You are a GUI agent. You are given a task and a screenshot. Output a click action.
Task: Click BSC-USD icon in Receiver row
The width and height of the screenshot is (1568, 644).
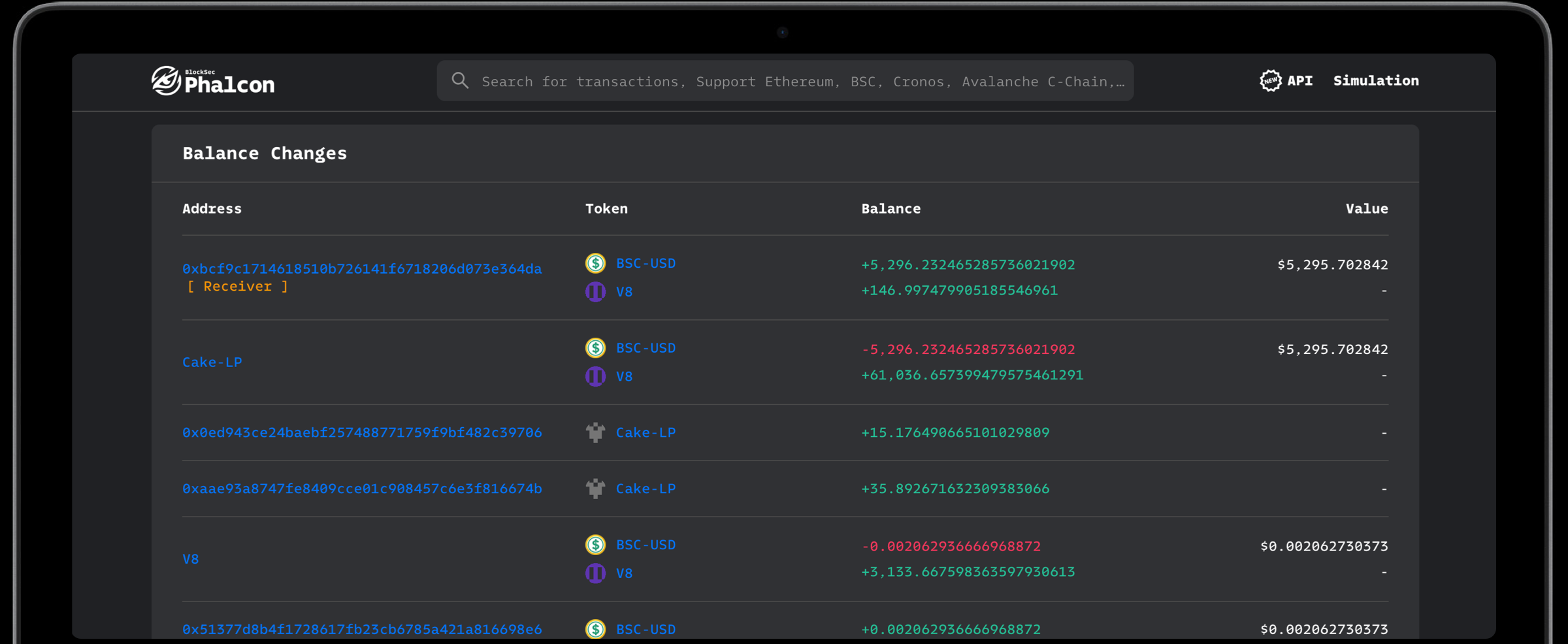click(595, 263)
